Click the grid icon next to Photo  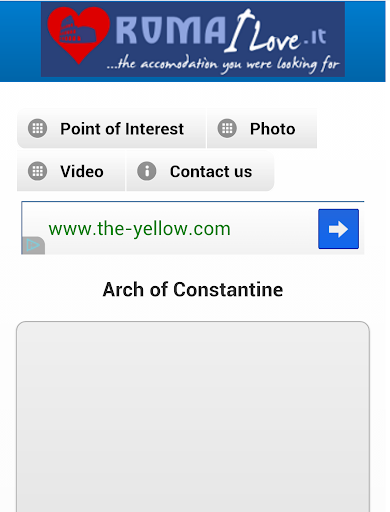coord(227,128)
